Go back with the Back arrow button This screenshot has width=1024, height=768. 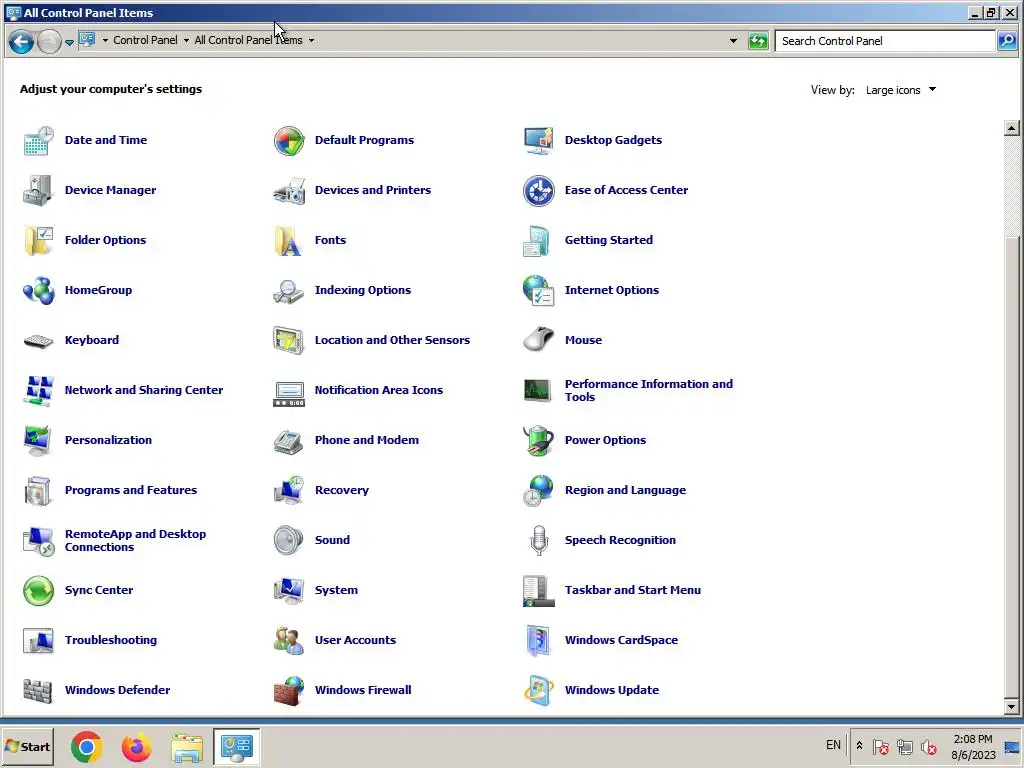pos(21,42)
